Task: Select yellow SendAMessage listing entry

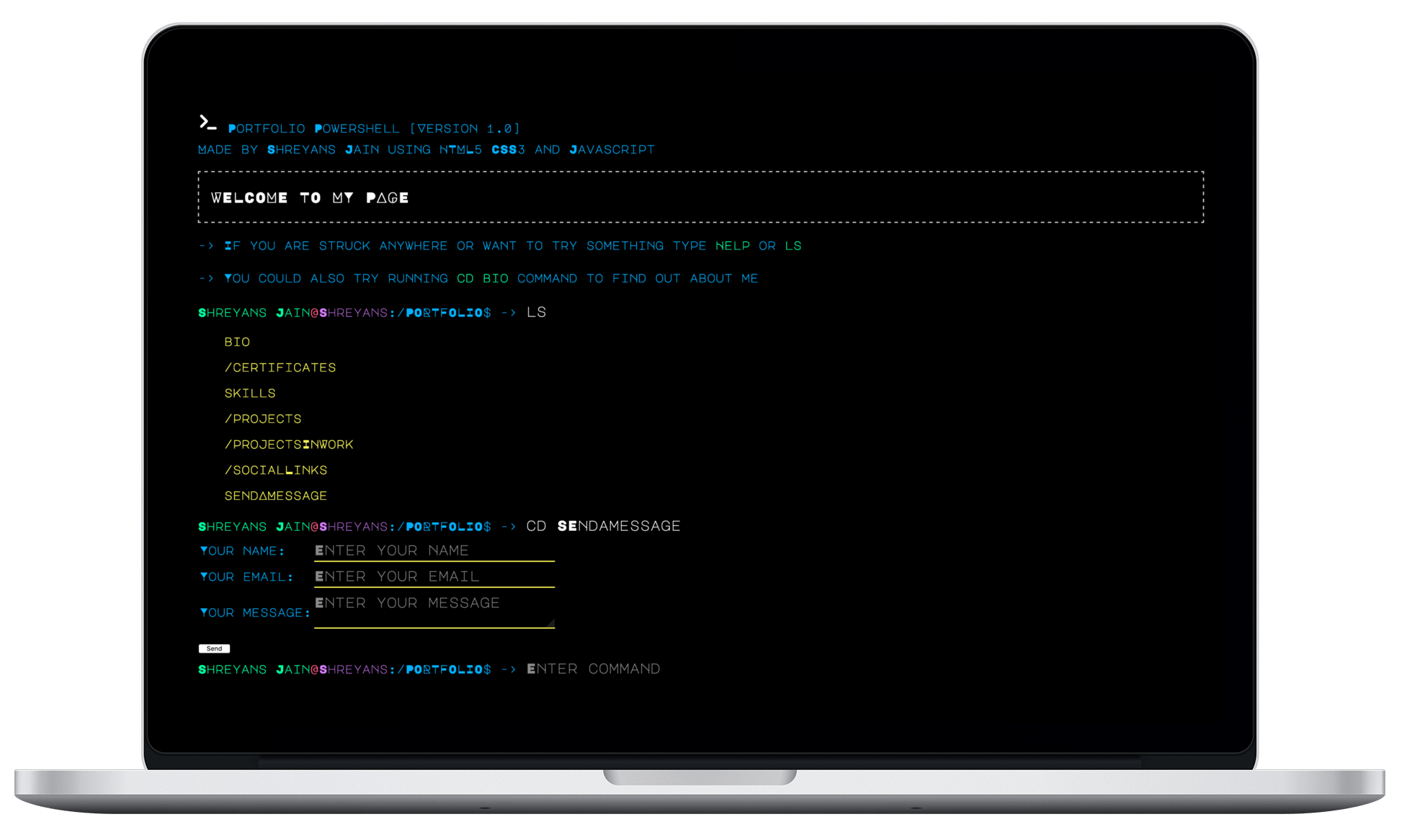Action: (x=276, y=496)
